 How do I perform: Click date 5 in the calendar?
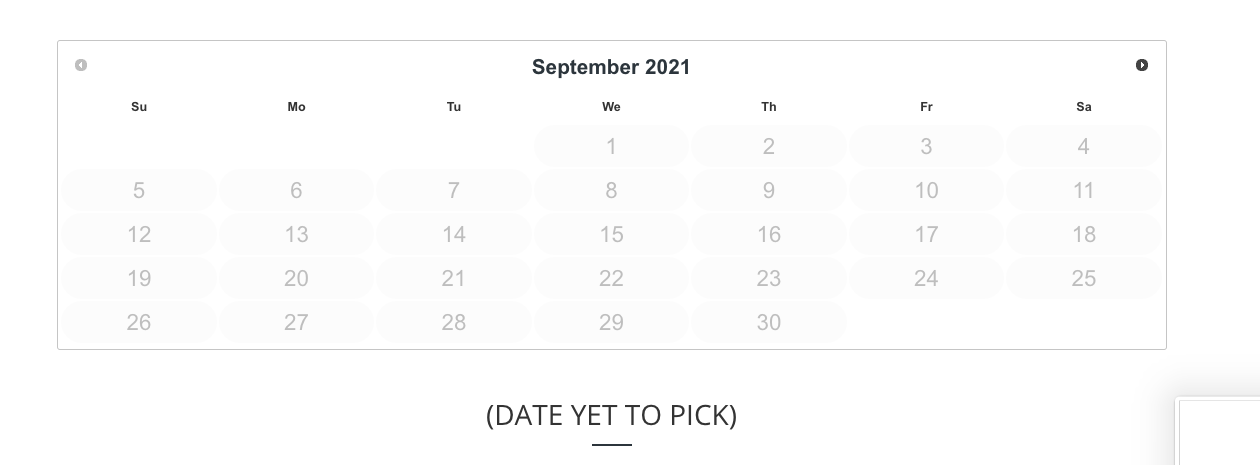pos(139,191)
